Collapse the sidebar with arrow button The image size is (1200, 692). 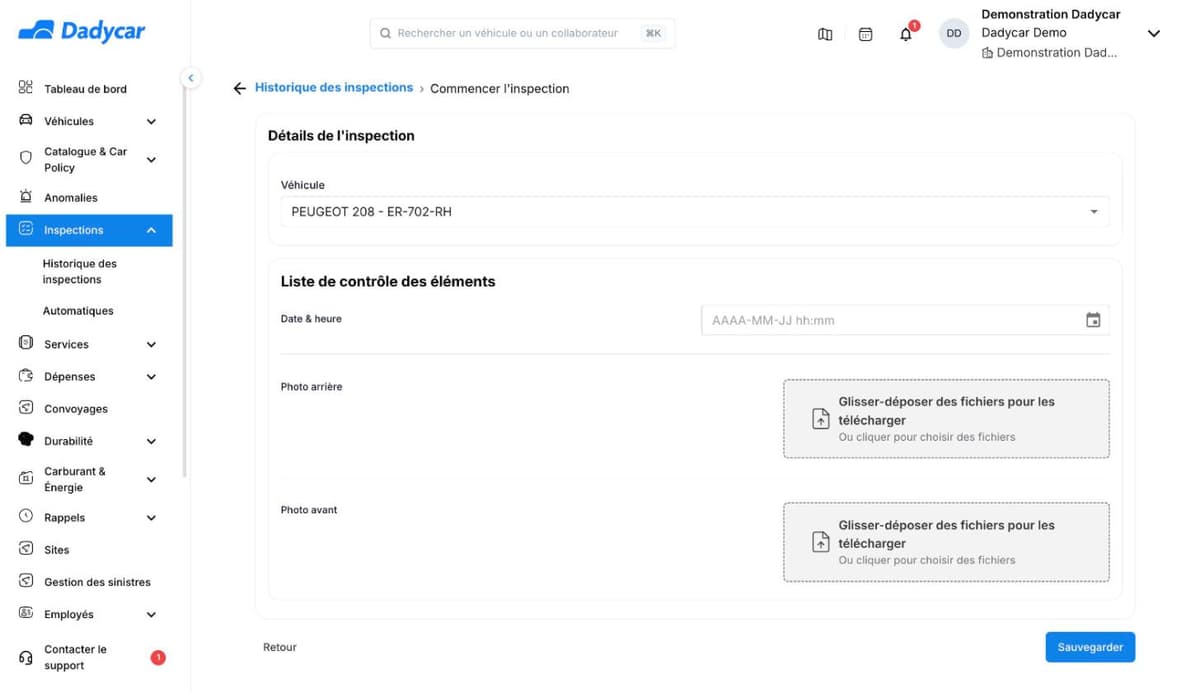tap(190, 78)
